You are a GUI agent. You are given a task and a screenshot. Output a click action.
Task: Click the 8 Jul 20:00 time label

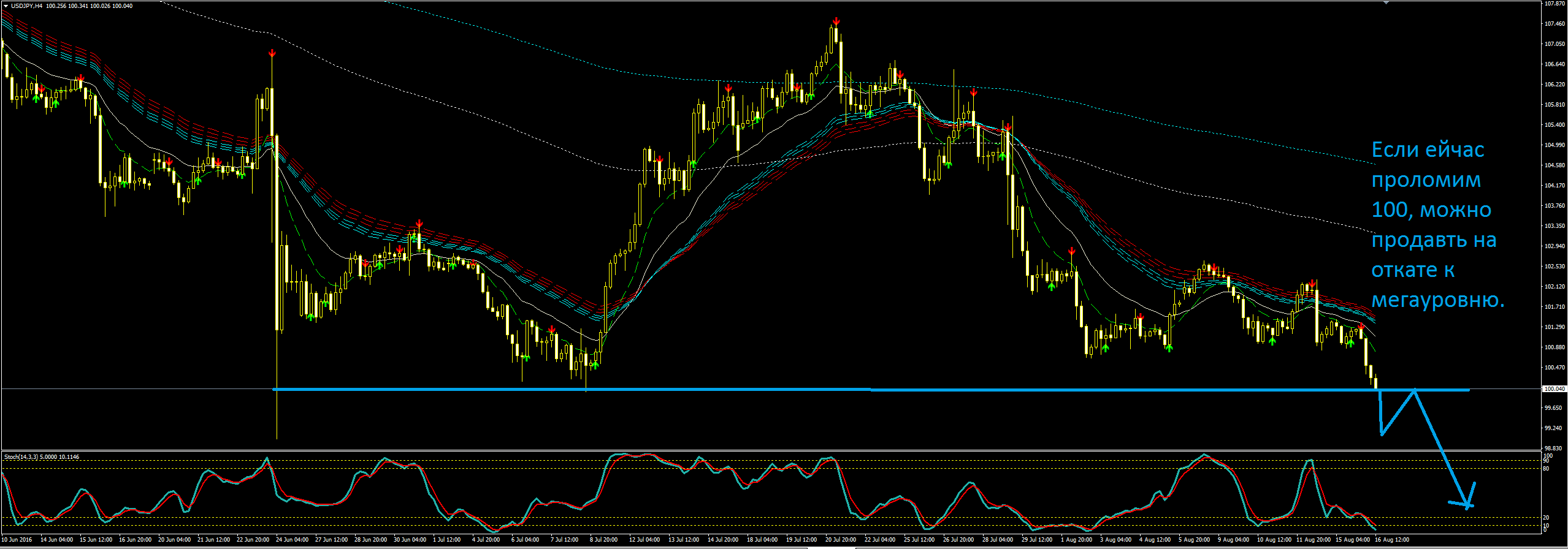[603, 540]
